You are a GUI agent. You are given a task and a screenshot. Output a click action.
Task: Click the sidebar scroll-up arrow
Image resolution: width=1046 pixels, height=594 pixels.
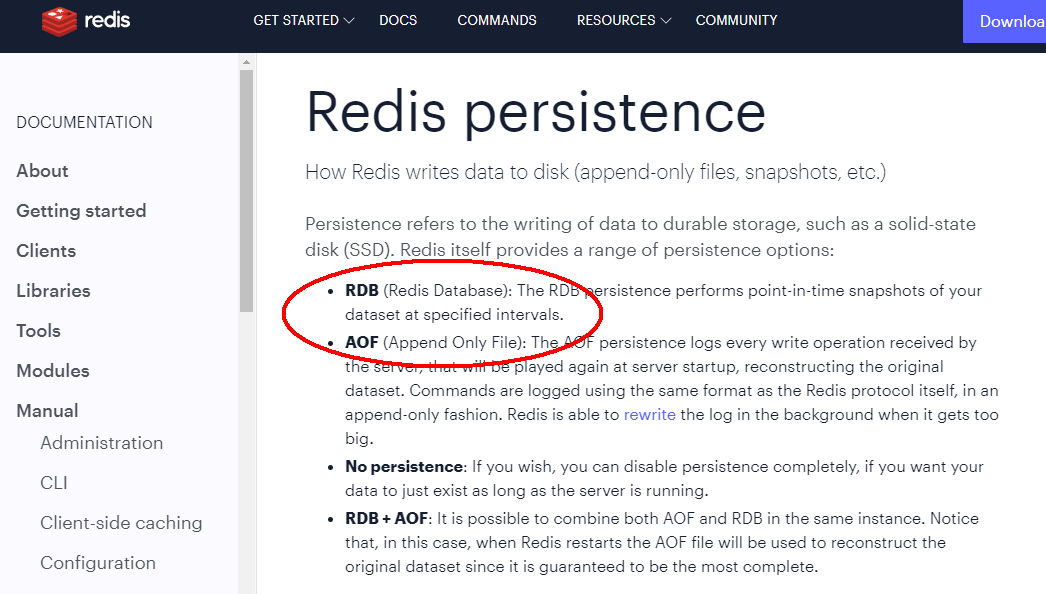tap(246, 62)
